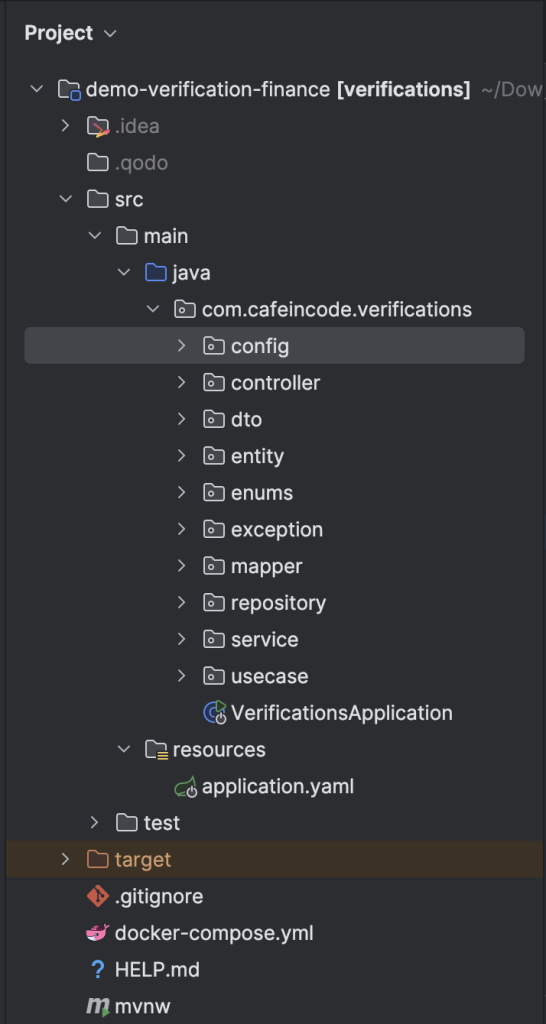This screenshot has width=546, height=1024.
Task: Select the .qodo folder
Action: tap(141, 163)
